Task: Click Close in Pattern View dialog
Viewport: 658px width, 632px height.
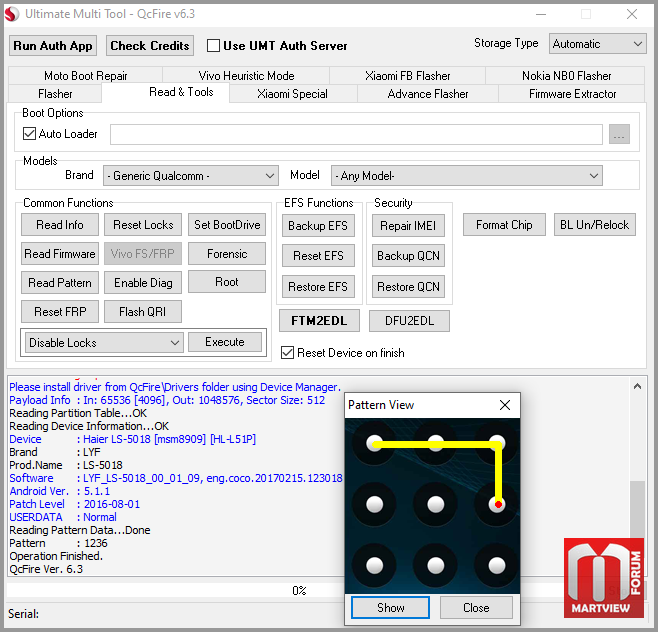Action: click(476, 608)
